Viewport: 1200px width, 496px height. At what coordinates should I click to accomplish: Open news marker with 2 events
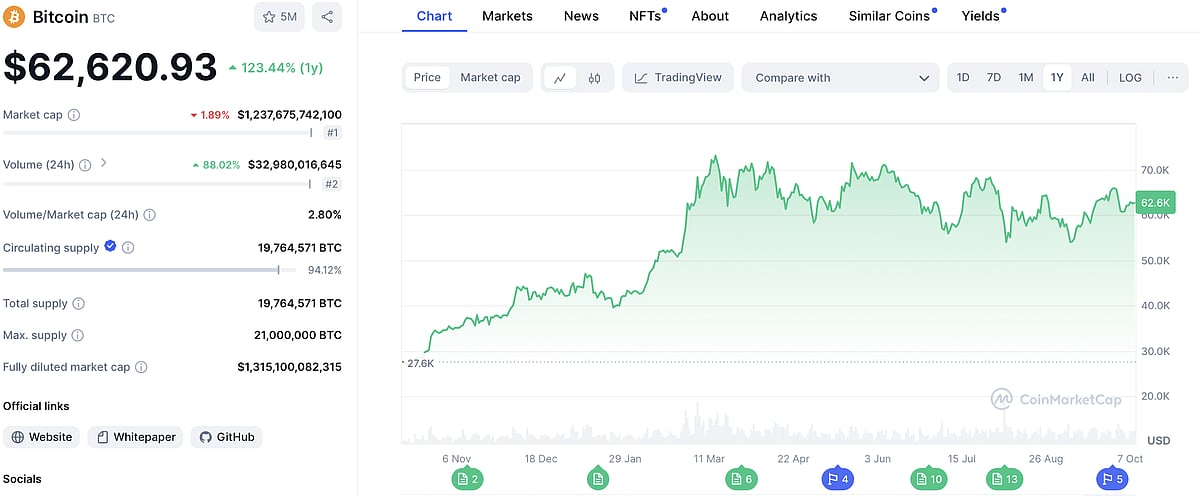tap(468, 480)
